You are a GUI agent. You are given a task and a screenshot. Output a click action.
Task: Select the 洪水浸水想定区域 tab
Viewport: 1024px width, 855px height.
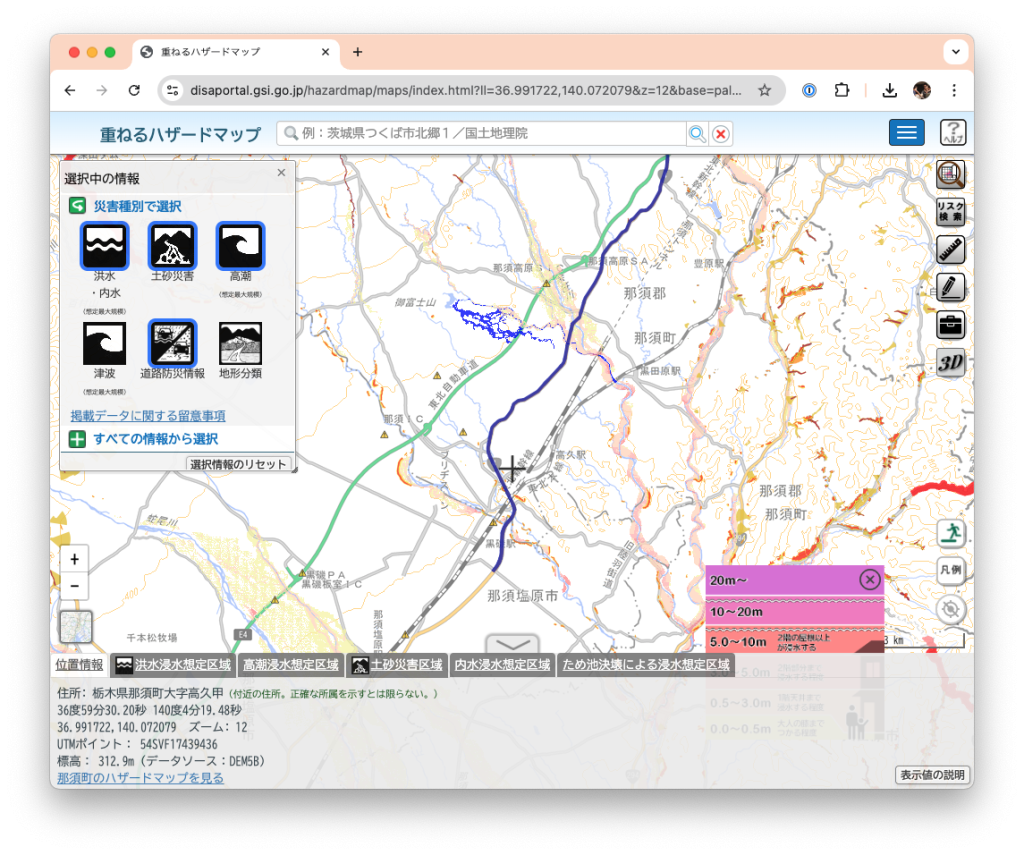click(174, 665)
